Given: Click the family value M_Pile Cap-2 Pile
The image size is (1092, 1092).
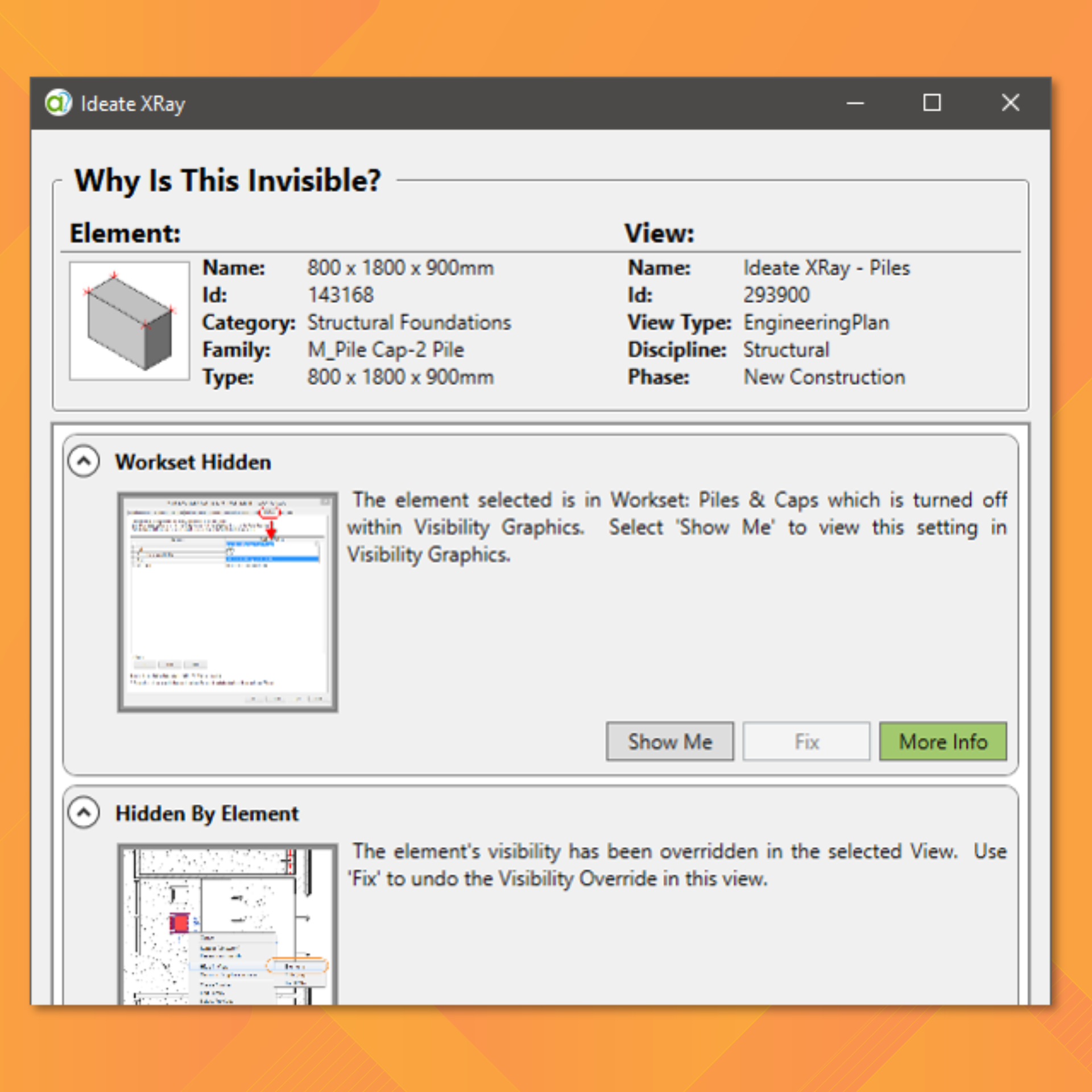Looking at the screenshot, I should click(386, 349).
